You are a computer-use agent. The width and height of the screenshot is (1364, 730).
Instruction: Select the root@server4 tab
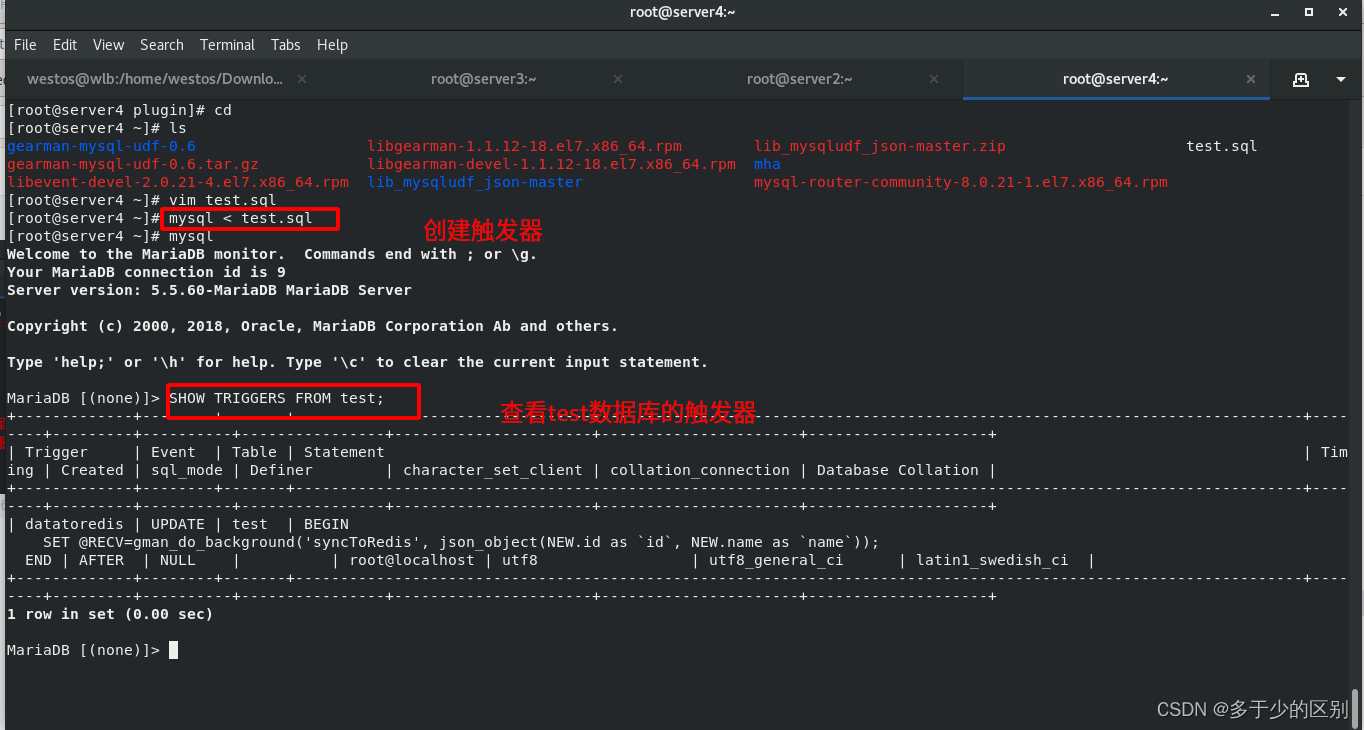coord(1116,79)
